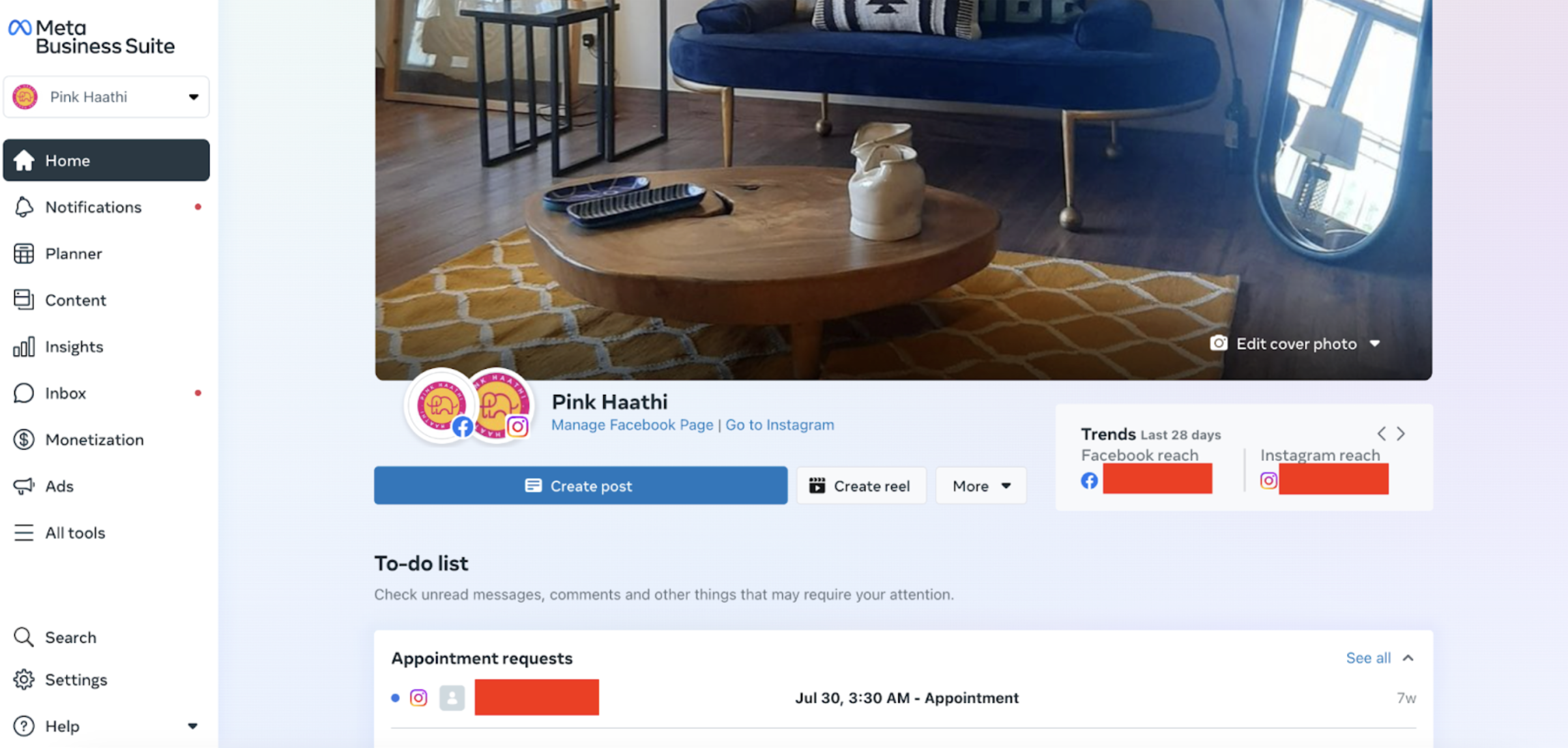Click Create reel button
The height and width of the screenshot is (748, 1568).
[861, 486]
